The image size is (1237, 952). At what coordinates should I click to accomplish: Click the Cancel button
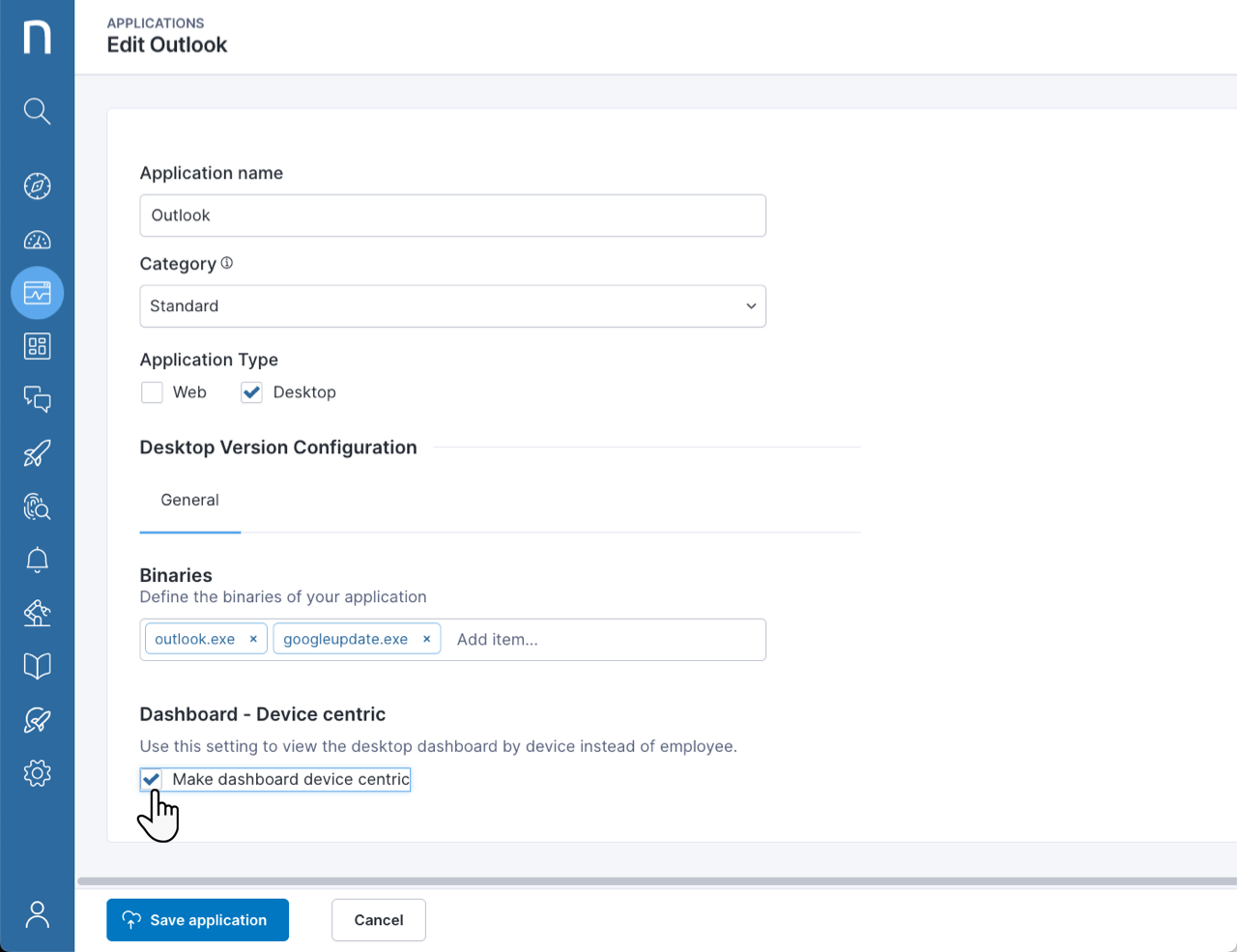coord(378,920)
